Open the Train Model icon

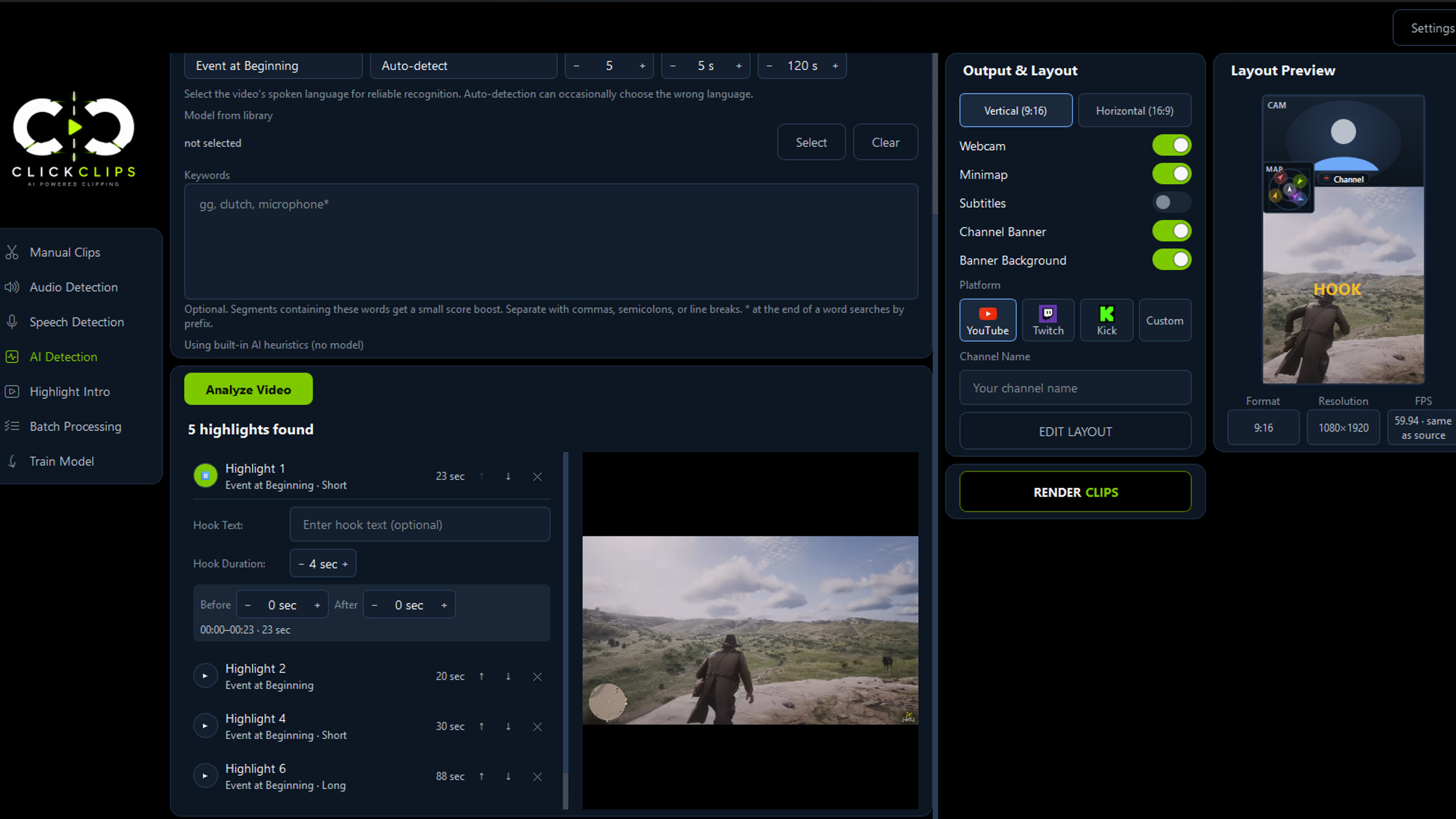point(12,461)
